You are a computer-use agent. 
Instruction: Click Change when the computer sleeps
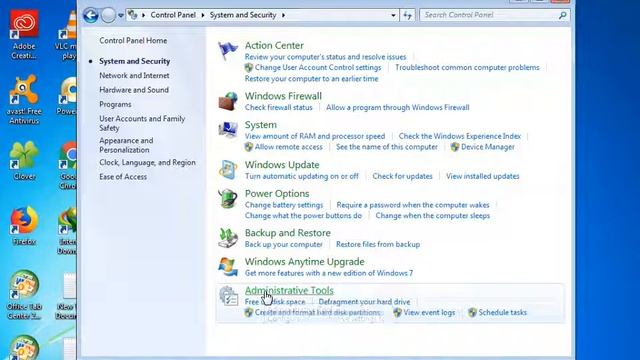click(433, 216)
